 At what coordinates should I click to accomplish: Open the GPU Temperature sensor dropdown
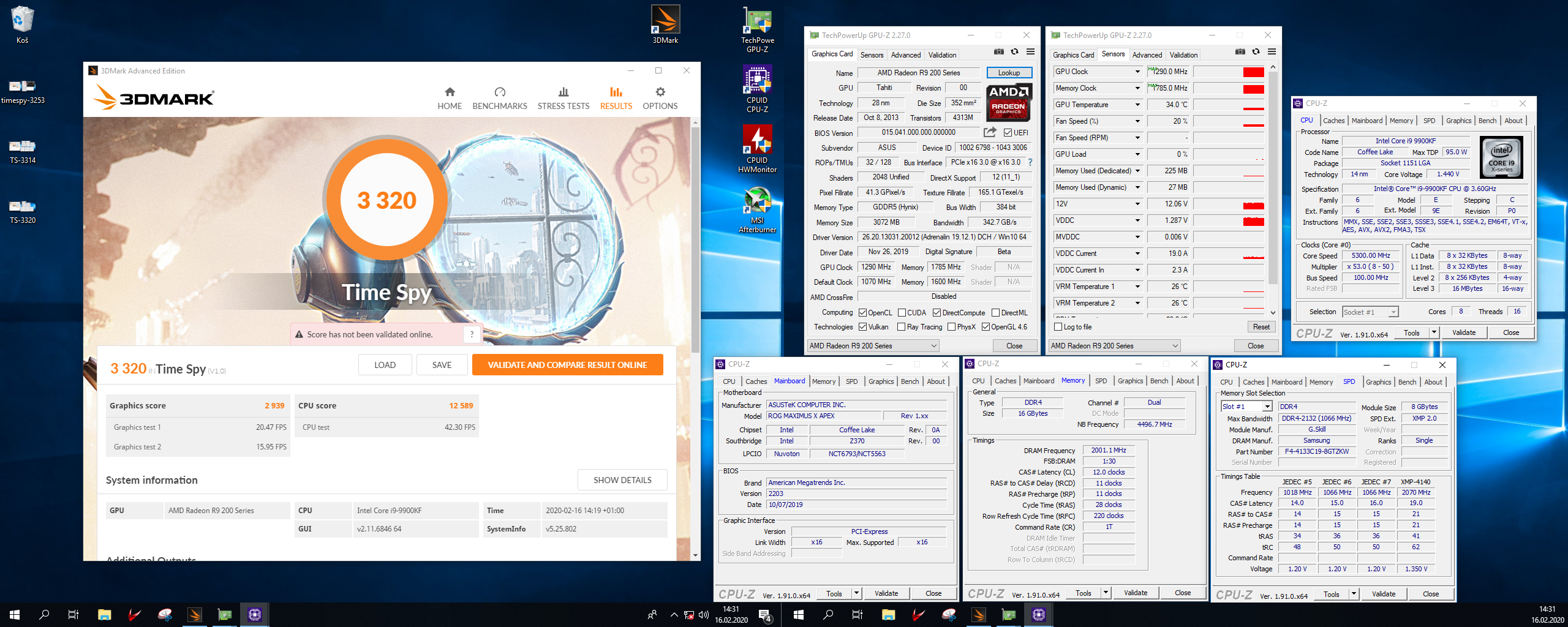(x=1137, y=105)
